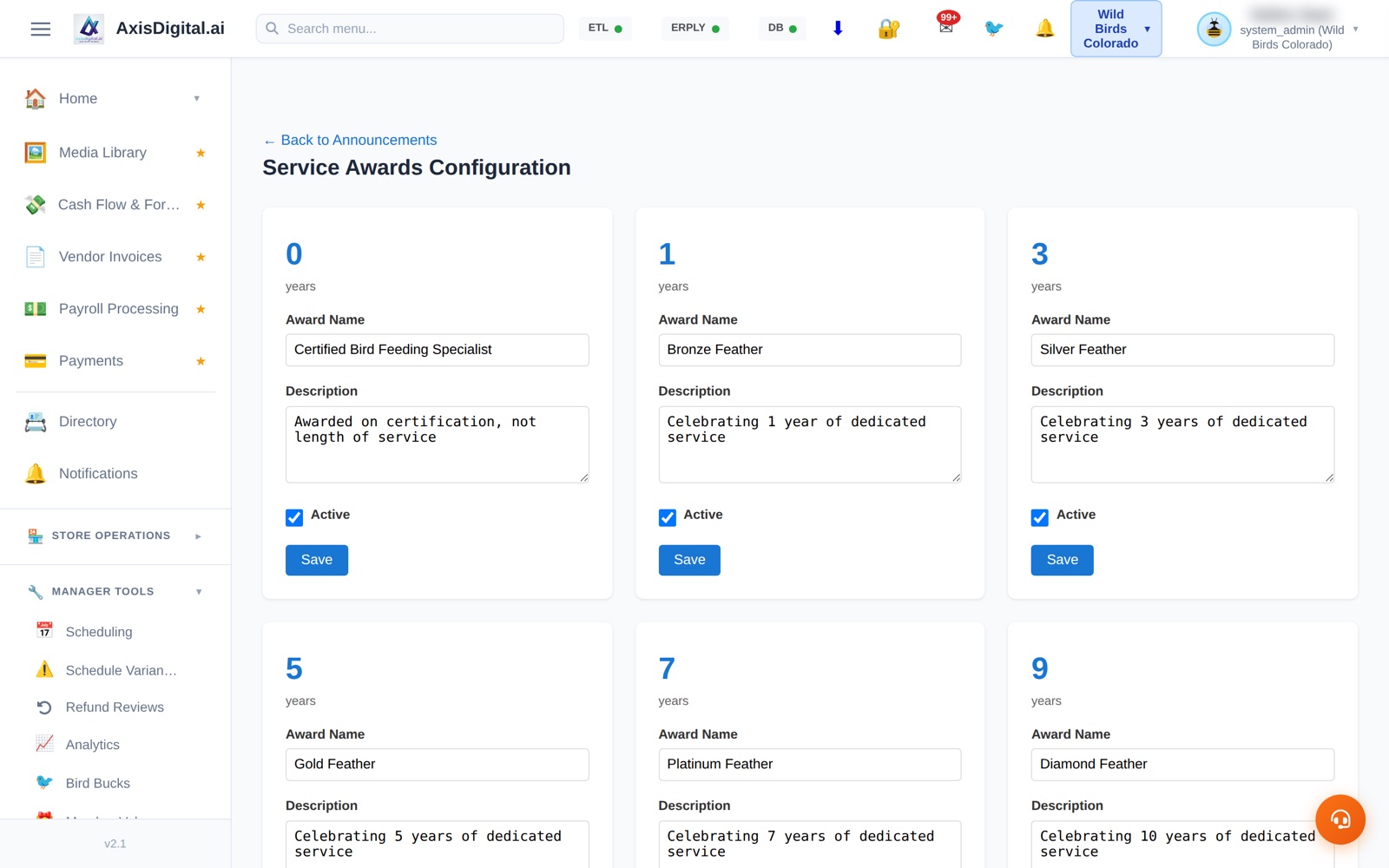
Task: Click the ERPLY status indicator
Action: point(695,29)
